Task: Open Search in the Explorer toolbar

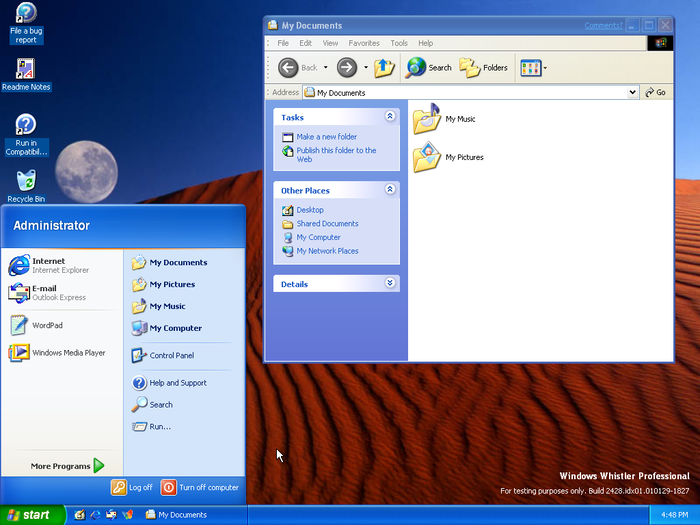Action: [x=429, y=68]
